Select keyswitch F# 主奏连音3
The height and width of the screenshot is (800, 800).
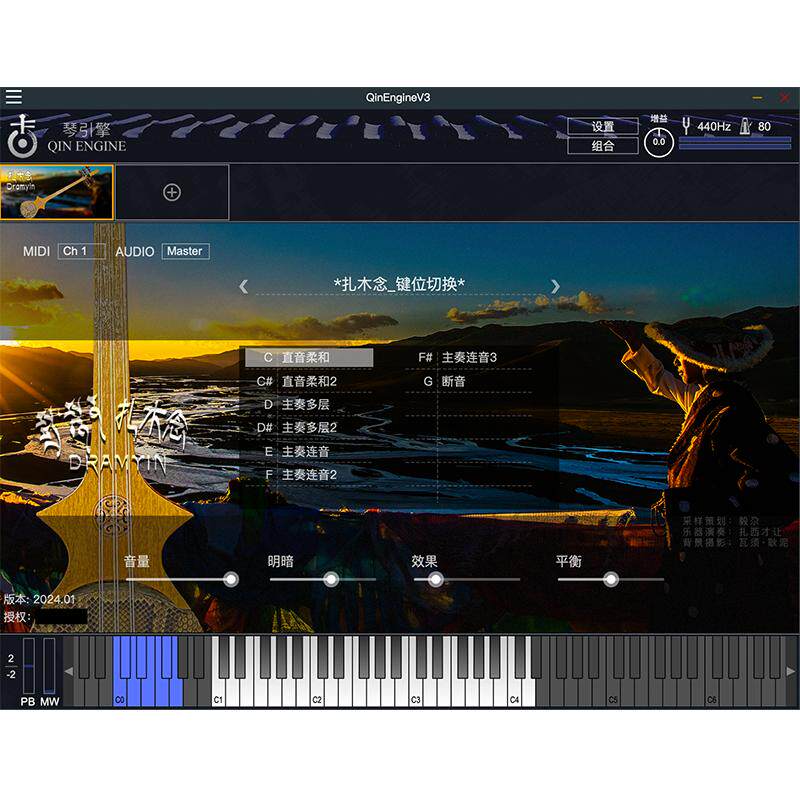coord(468,358)
